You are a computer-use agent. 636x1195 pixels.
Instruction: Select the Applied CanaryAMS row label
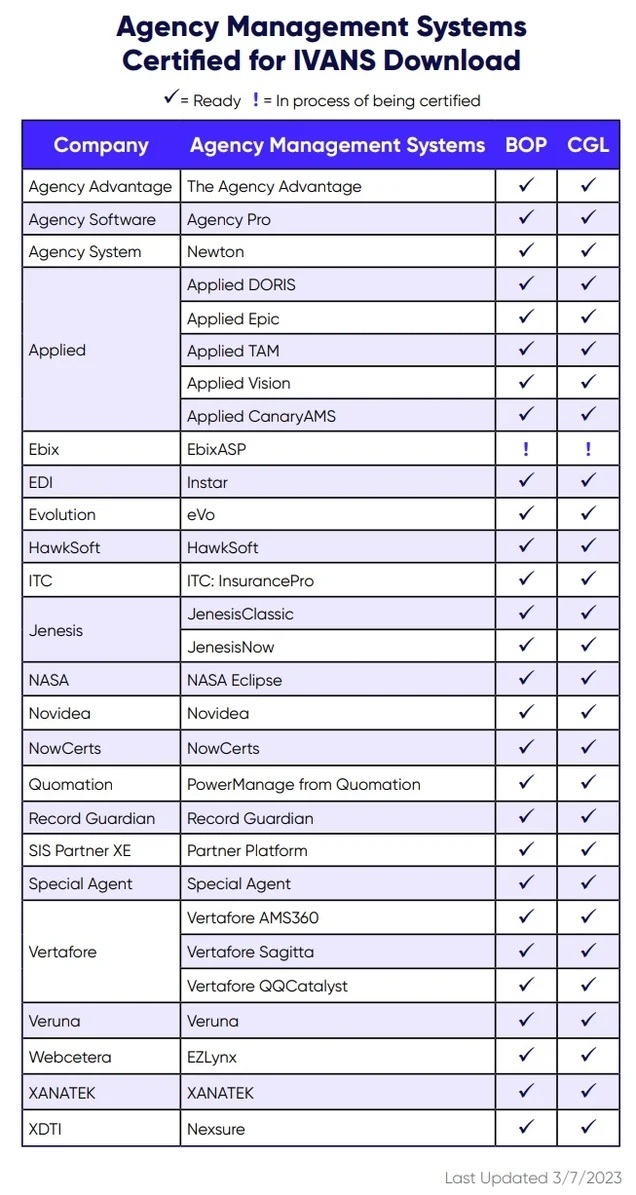(x=261, y=415)
